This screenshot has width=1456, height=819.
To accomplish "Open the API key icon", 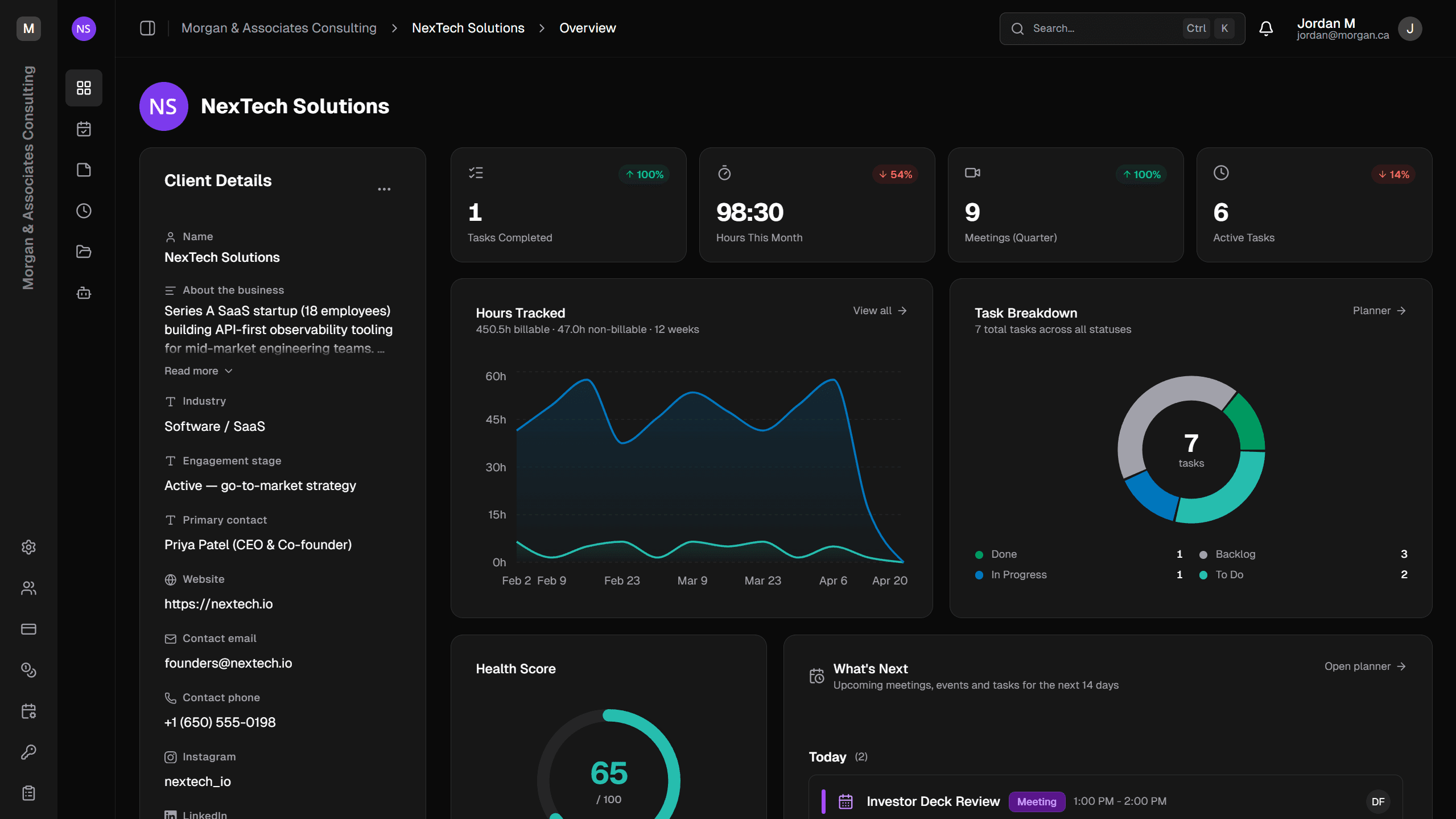I will [x=28, y=752].
